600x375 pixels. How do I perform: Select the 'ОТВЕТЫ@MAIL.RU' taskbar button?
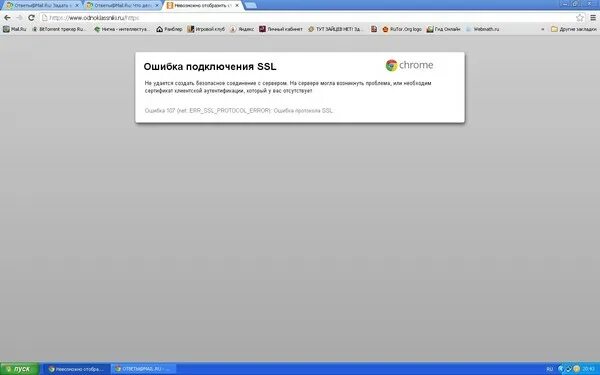[143, 369]
